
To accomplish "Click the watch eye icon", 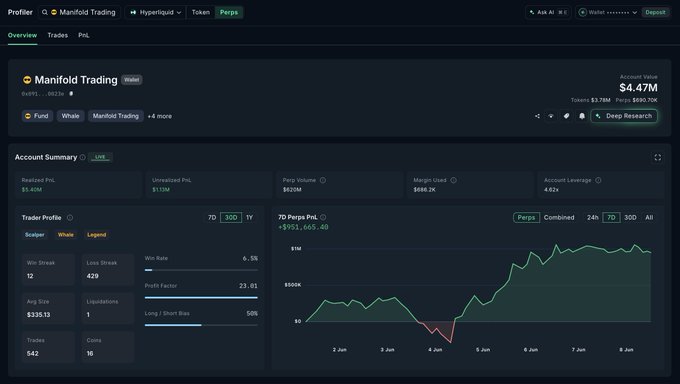I will click(x=551, y=116).
